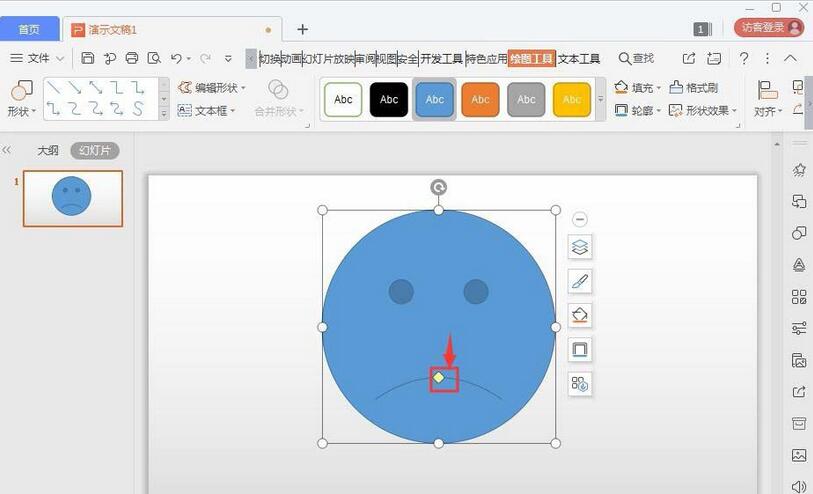Select the 幻灯片 slides pane tab
The height and width of the screenshot is (494, 813).
point(95,150)
